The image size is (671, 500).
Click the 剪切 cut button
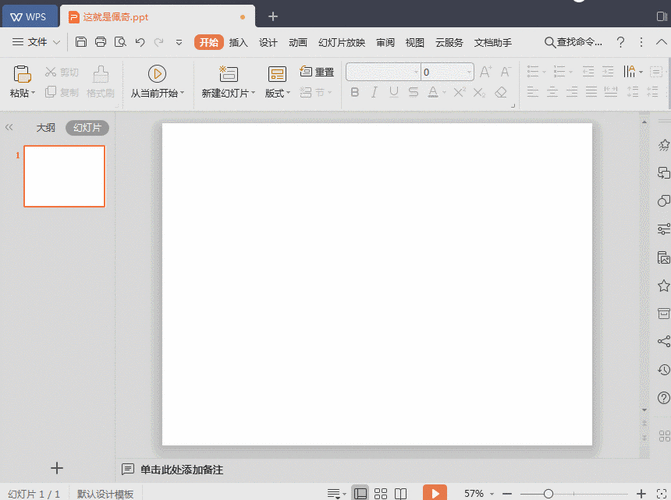point(62,72)
